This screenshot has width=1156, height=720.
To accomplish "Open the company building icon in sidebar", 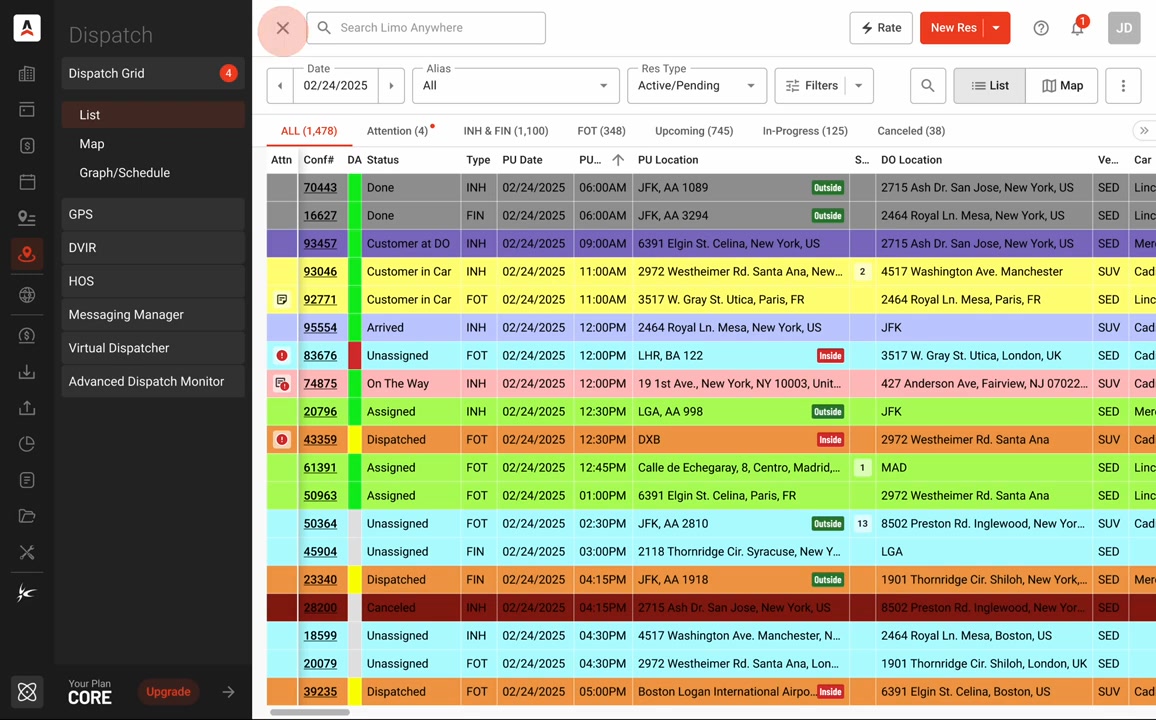I will (27, 74).
